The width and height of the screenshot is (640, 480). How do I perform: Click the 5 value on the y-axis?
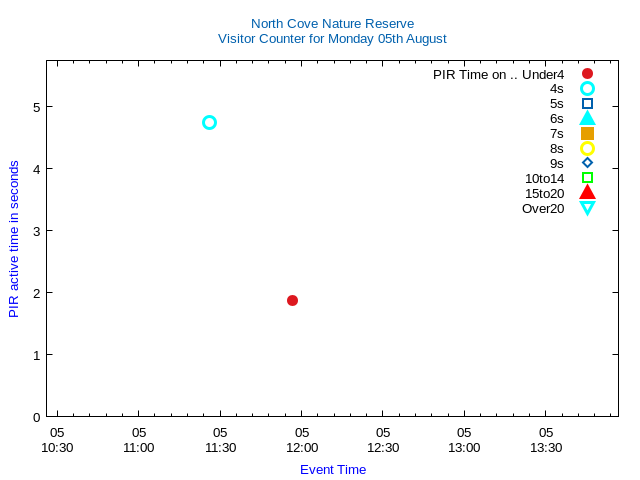[x=36, y=107]
